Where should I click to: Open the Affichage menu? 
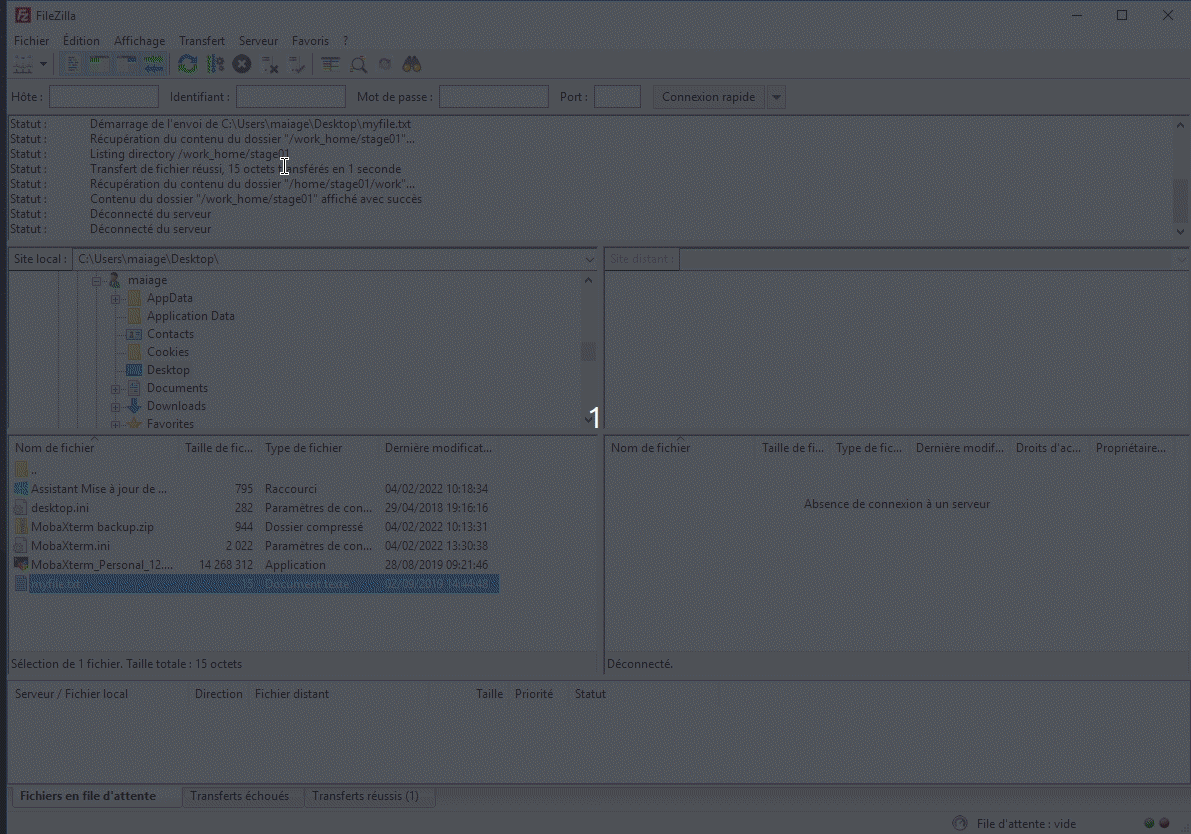(x=139, y=41)
